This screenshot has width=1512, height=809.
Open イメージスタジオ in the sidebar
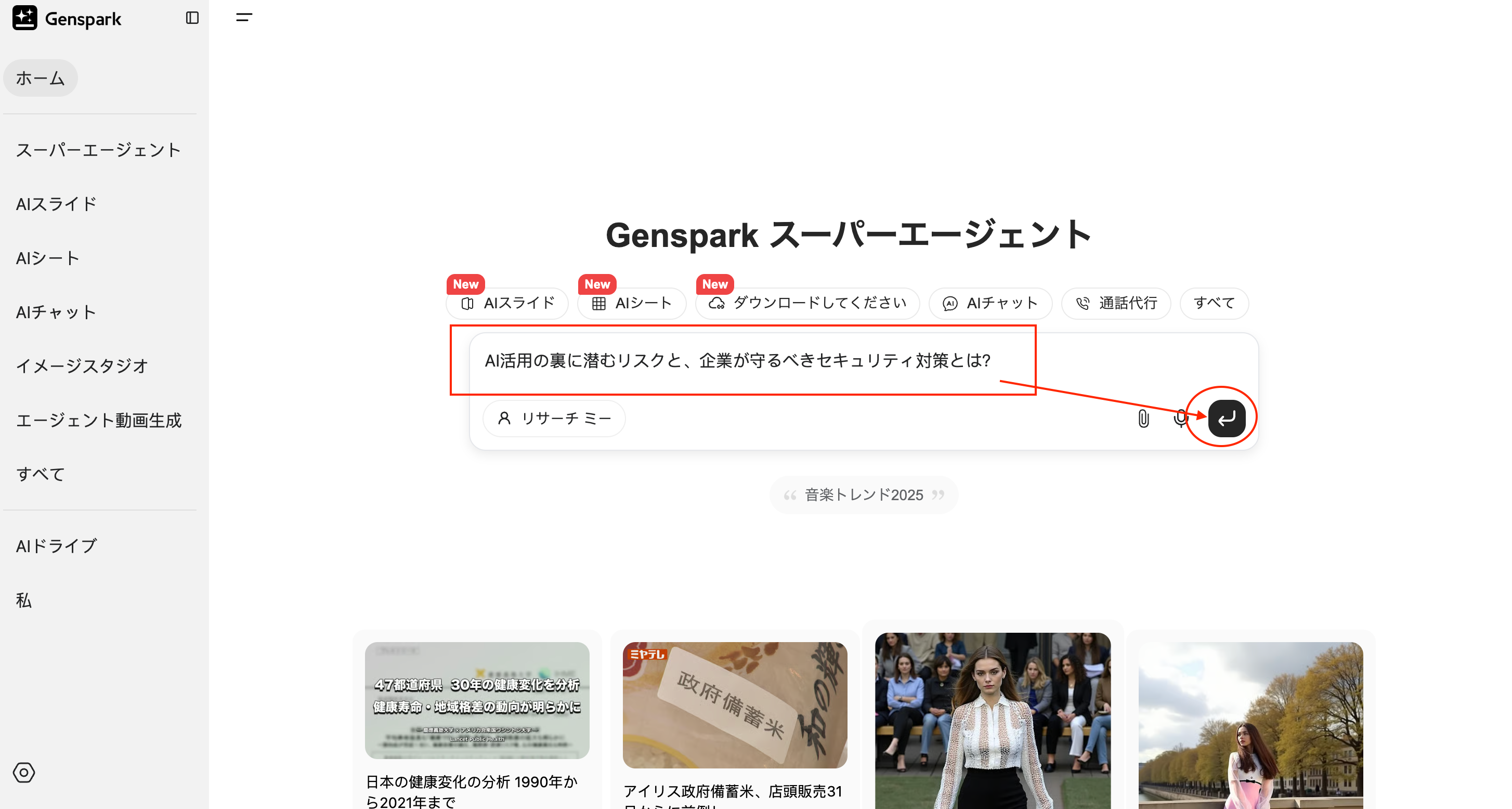[82, 367]
